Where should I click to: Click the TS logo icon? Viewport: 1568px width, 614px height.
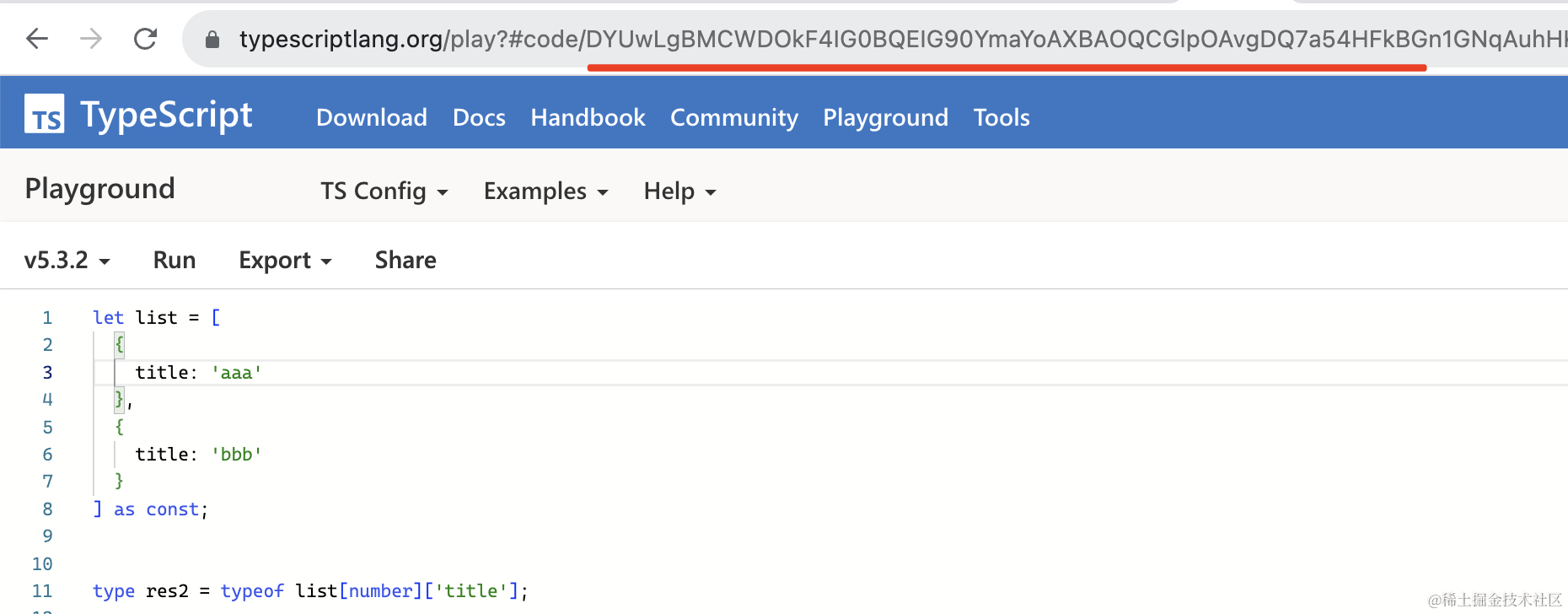[x=45, y=115]
